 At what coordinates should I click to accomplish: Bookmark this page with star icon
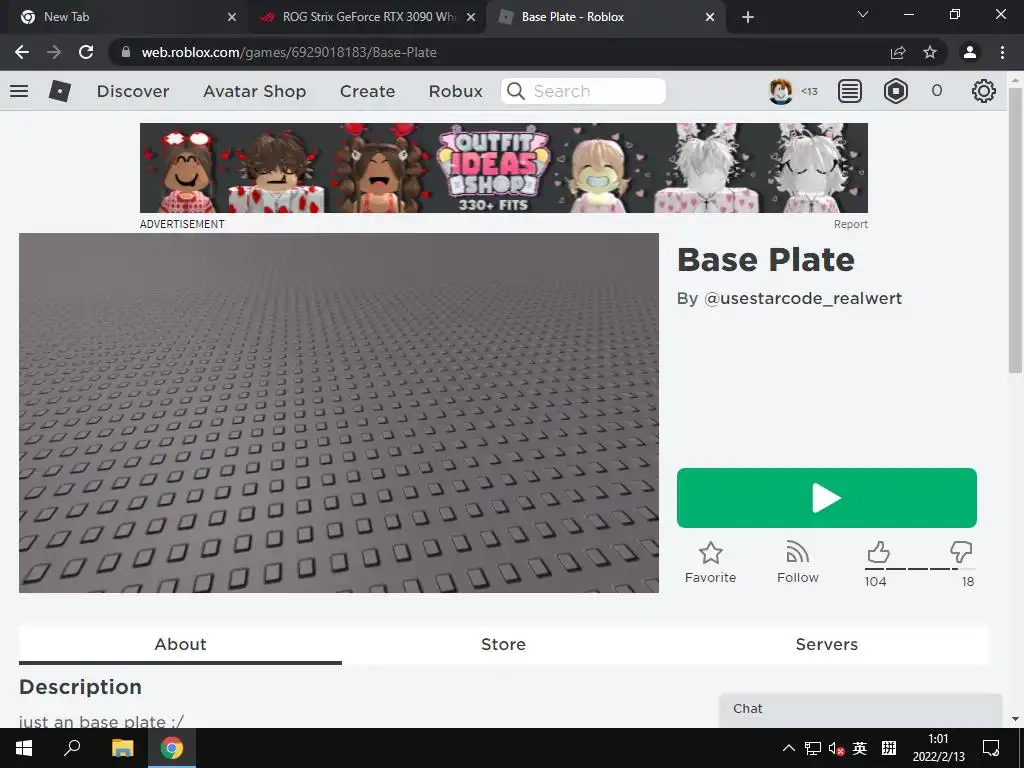click(x=930, y=52)
